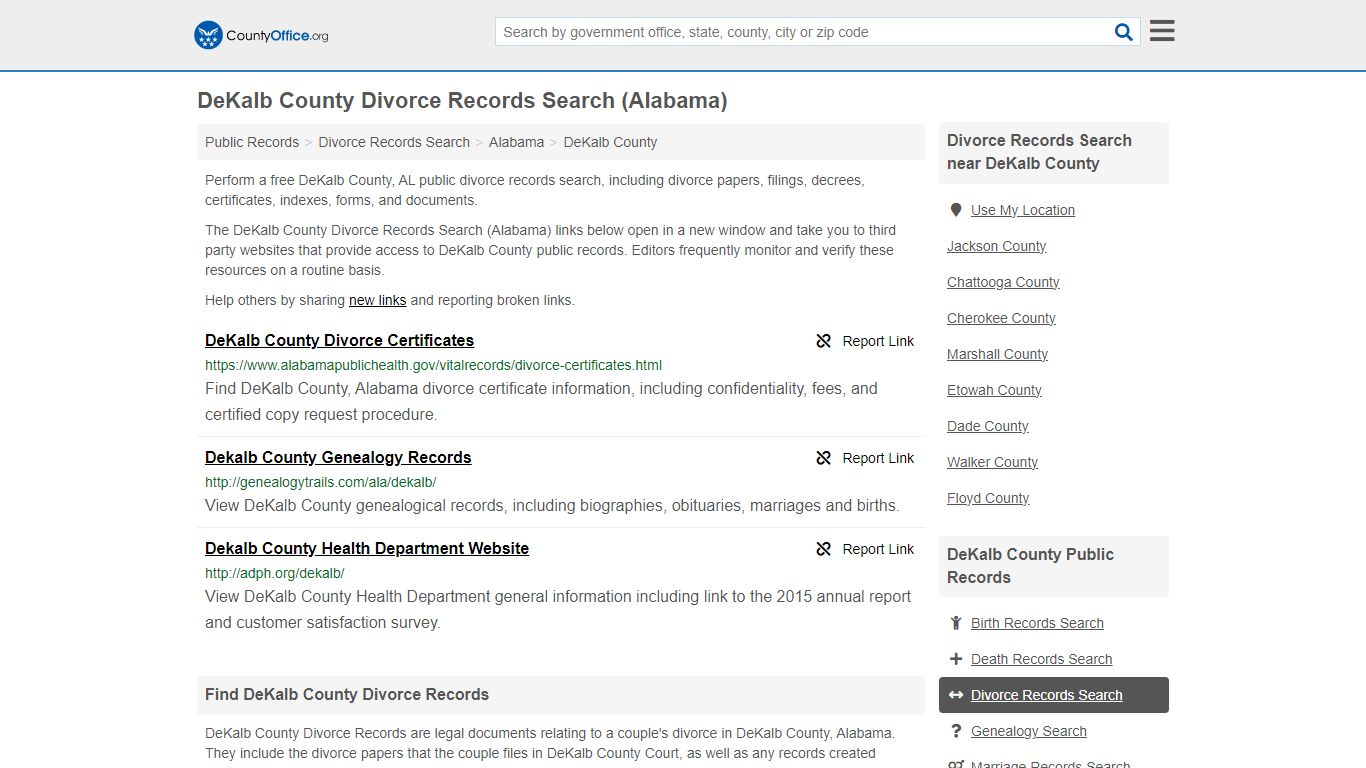This screenshot has width=1366, height=768.
Task: Open Divorce Records Search breadcrumb
Action: [394, 142]
